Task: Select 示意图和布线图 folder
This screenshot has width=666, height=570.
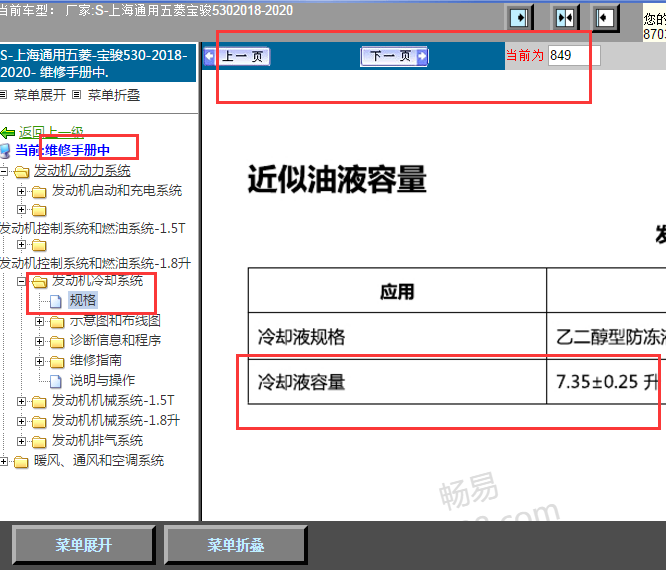Action: tap(115, 320)
